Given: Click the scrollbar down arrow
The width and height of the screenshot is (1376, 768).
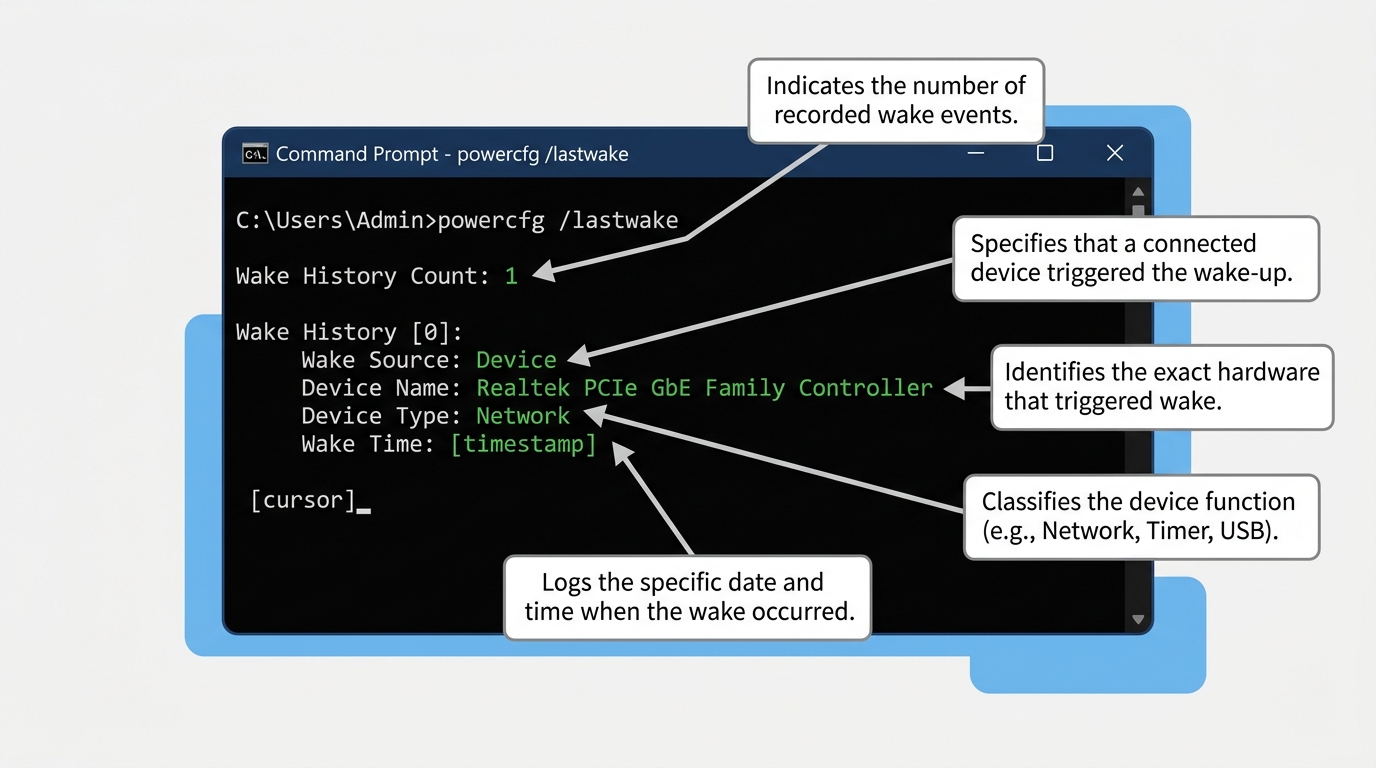Looking at the screenshot, I should pos(1138,620).
